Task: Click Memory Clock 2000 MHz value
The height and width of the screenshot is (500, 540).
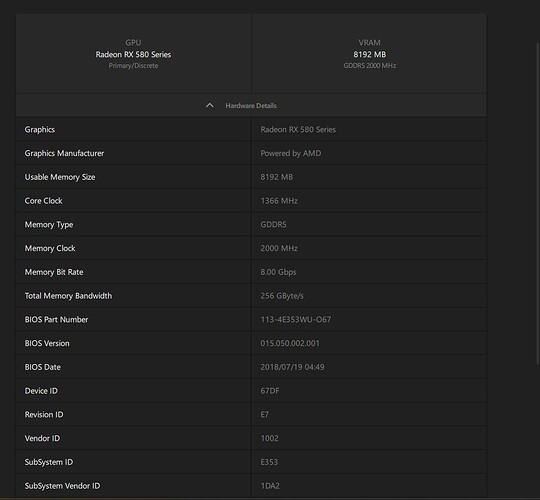Action: tap(279, 248)
